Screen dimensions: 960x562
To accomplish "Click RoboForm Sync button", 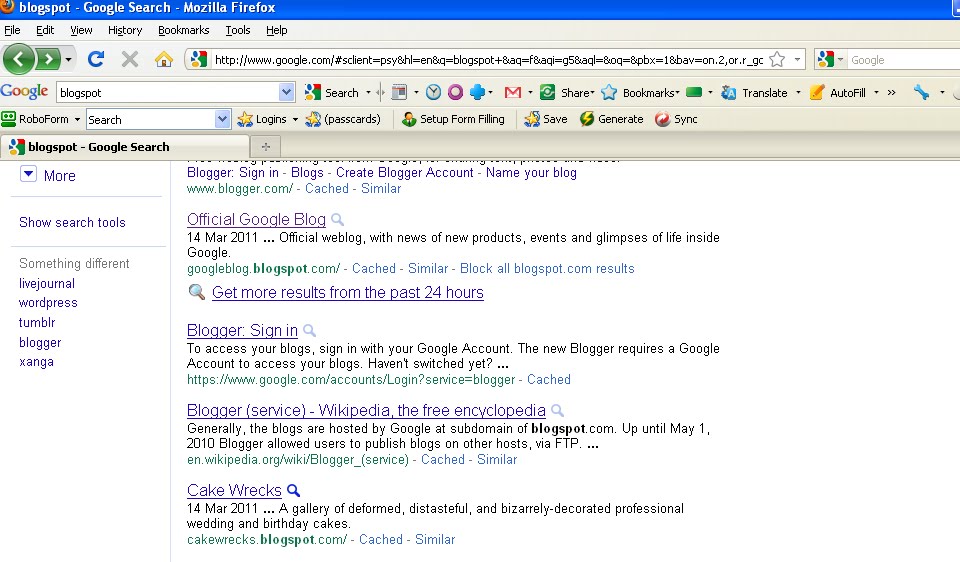I will click(676, 119).
